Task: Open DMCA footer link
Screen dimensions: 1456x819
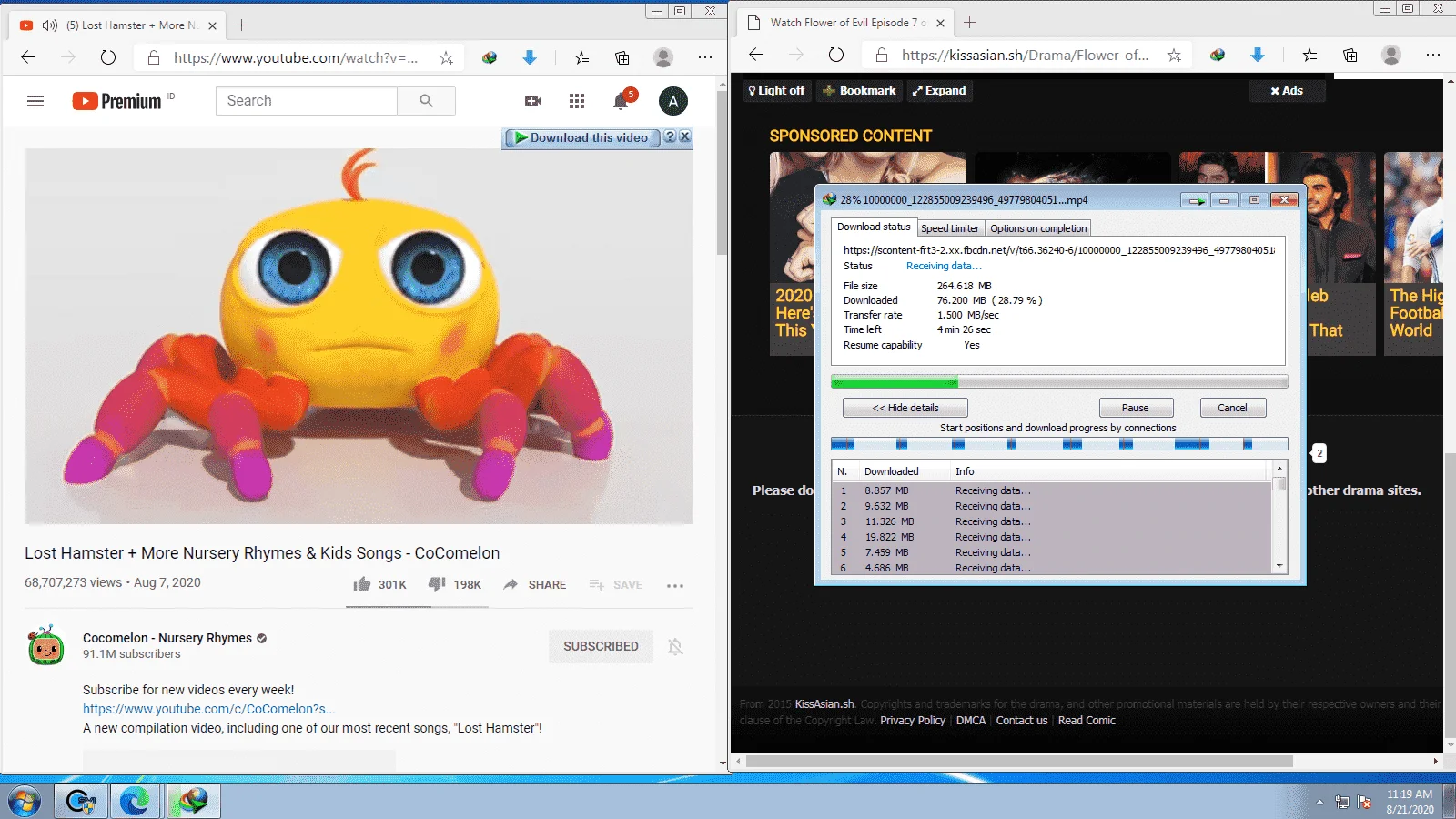Action: click(x=971, y=721)
